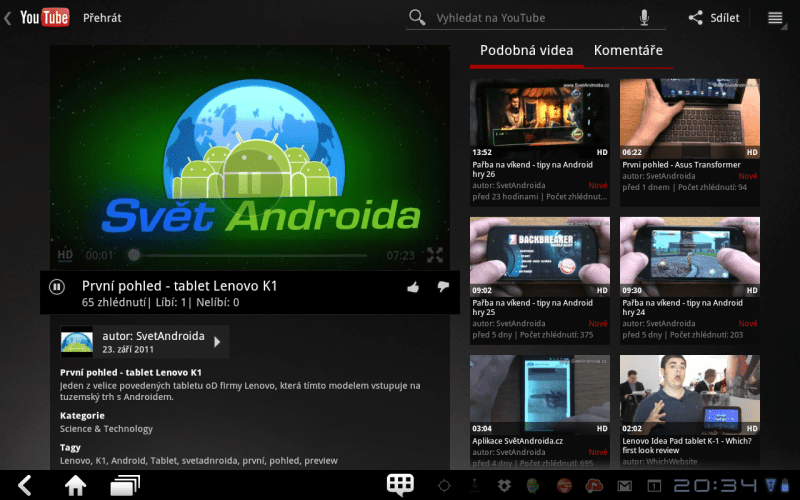The width and height of the screenshot is (800, 500).
Task: Click the Přehrát label in the top bar
Action: (102, 18)
